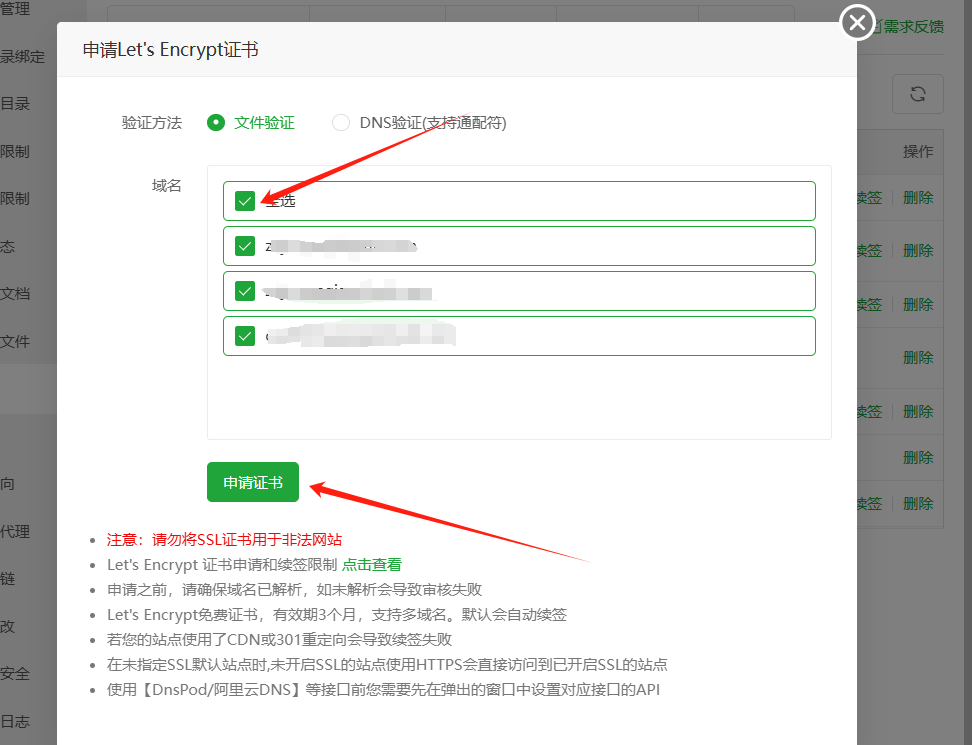Select the 目录 sidebar item

coord(14,104)
